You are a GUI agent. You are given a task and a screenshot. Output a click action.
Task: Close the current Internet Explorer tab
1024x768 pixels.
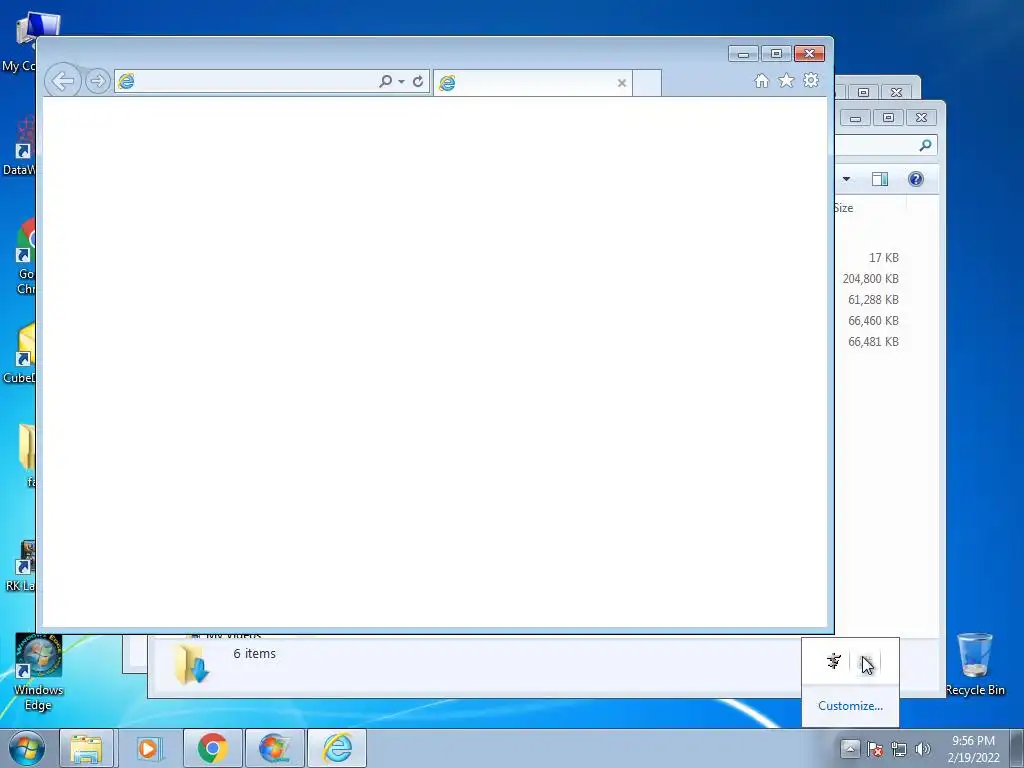point(622,83)
